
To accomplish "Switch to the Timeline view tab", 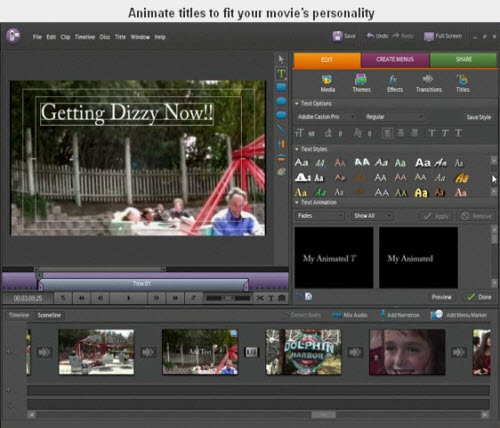I will [19, 315].
